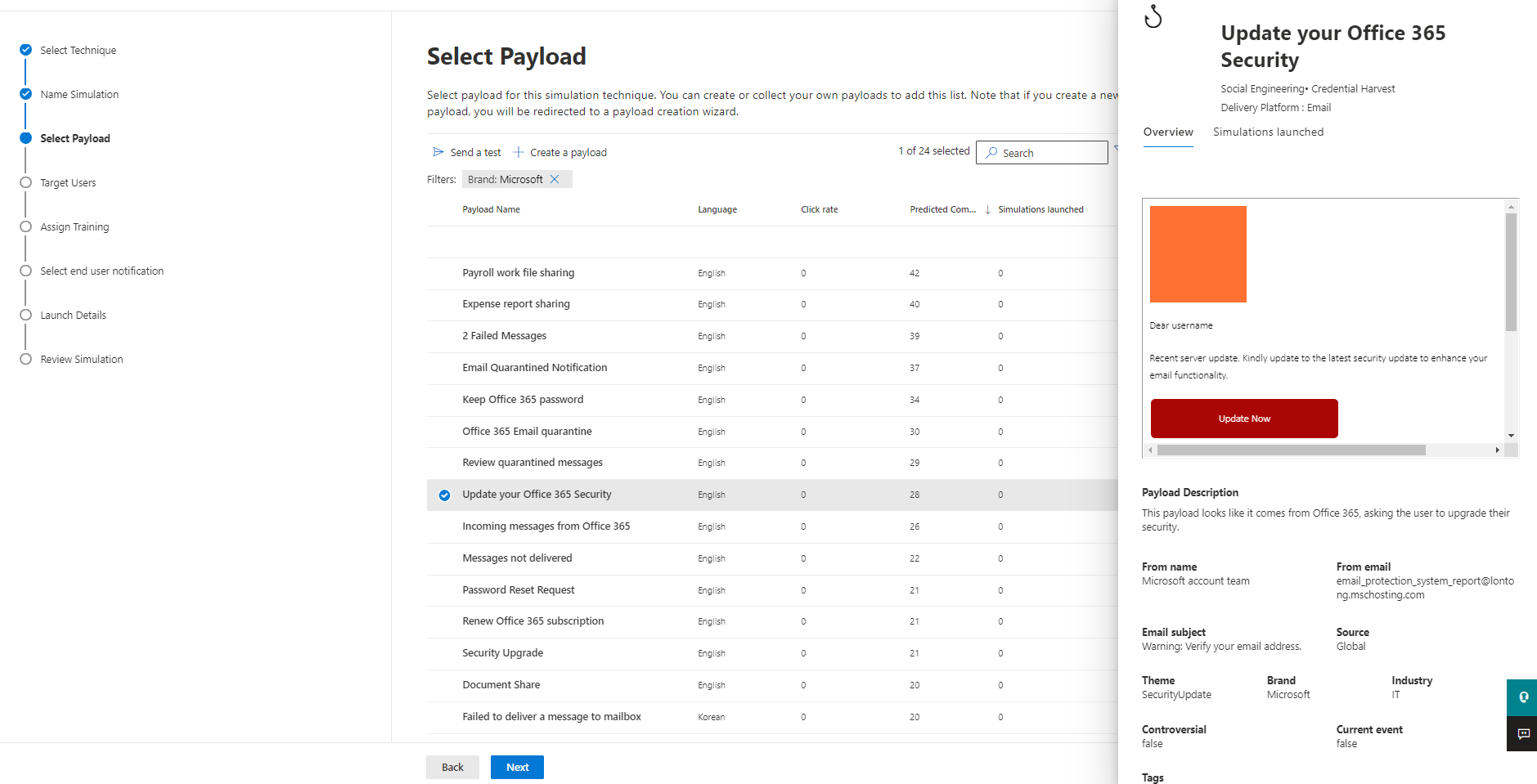Remove the Brand: Microsoft filter with X

click(555, 179)
